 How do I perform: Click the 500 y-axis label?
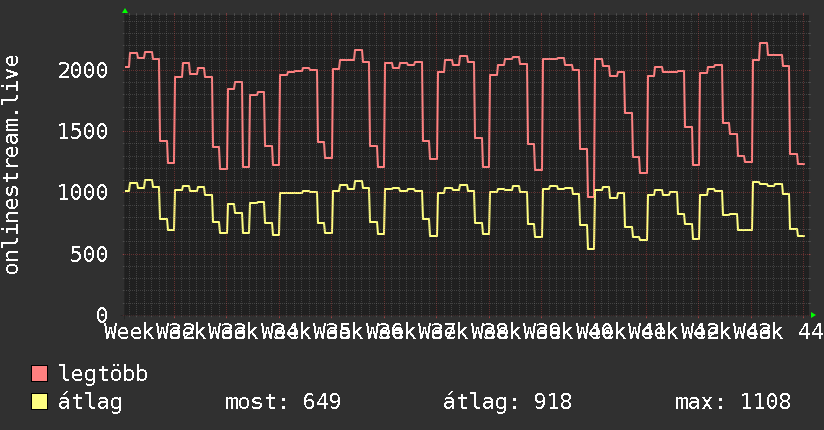pyautogui.click(x=89, y=254)
